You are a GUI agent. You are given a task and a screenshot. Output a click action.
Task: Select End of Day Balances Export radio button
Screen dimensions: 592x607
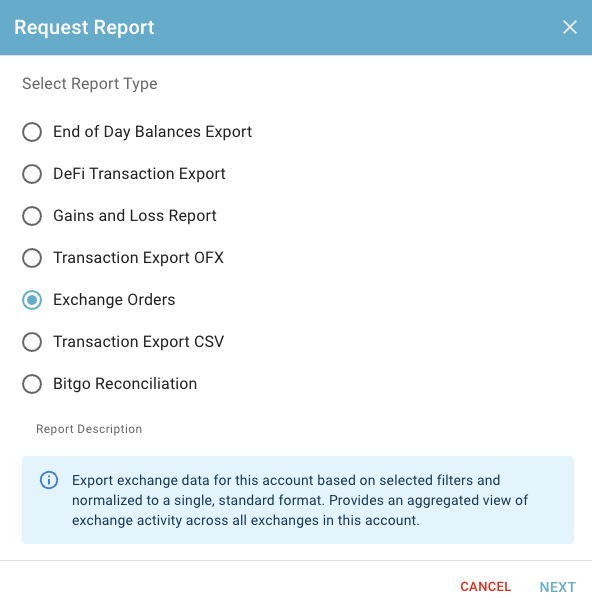(32, 132)
